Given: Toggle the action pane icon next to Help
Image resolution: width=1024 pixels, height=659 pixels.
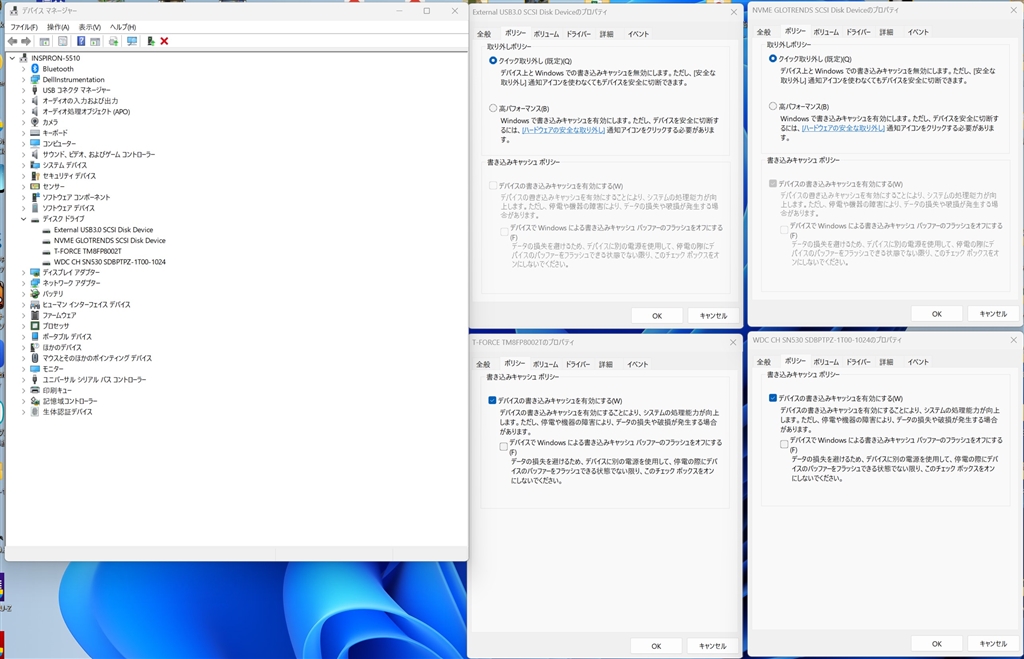Looking at the screenshot, I should [95, 41].
